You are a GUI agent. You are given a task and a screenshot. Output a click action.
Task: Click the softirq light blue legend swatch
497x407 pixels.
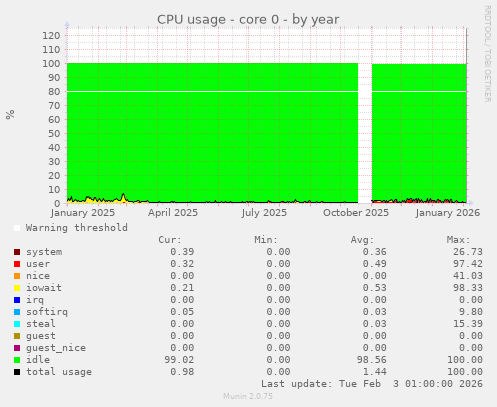(17, 312)
